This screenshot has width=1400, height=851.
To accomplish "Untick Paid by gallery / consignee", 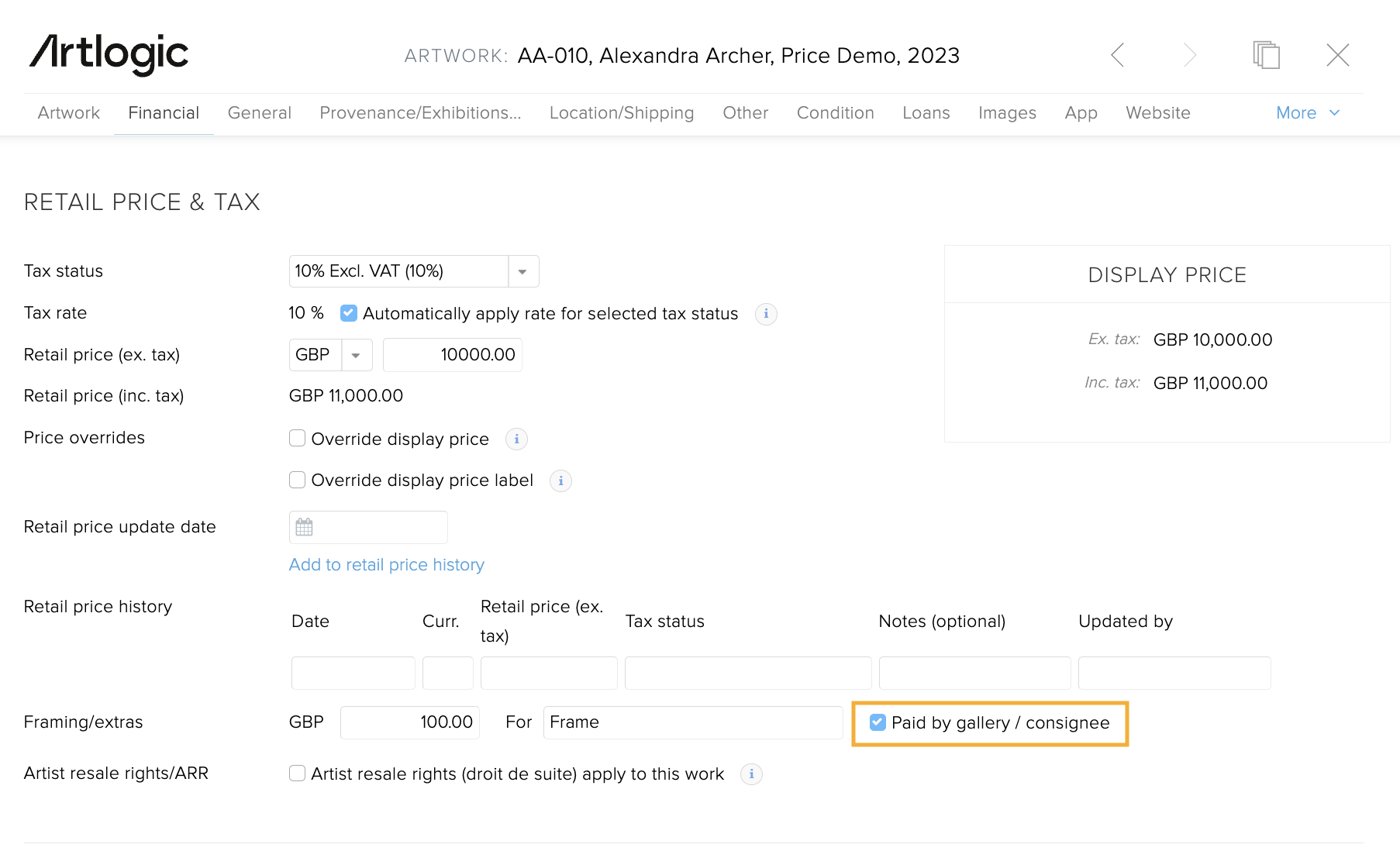I will pyautogui.click(x=878, y=722).
